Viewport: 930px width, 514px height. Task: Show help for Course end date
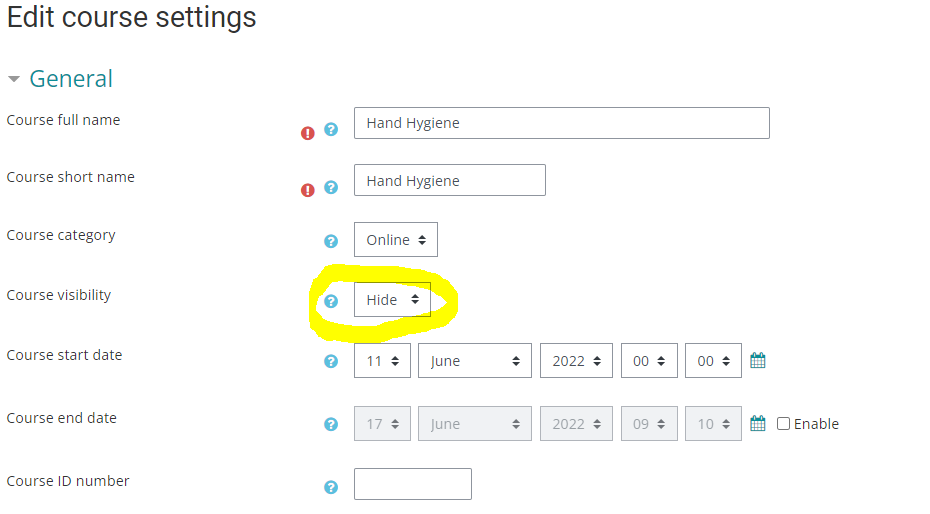pos(331,424)
